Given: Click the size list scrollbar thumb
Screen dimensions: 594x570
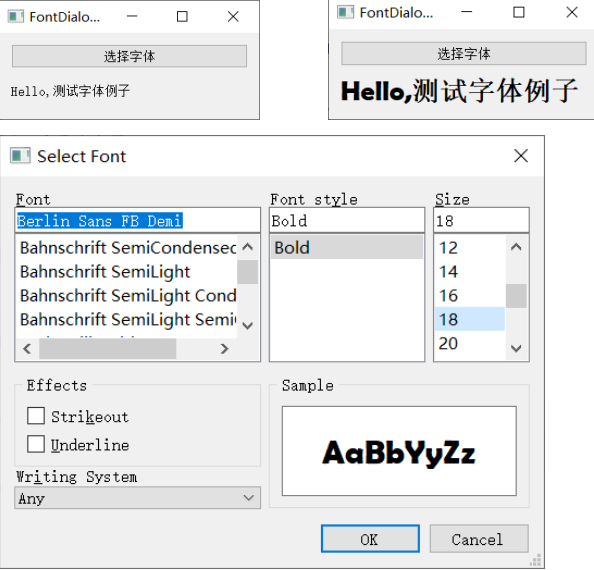Looking at the screenshot, I should point(516,296).
